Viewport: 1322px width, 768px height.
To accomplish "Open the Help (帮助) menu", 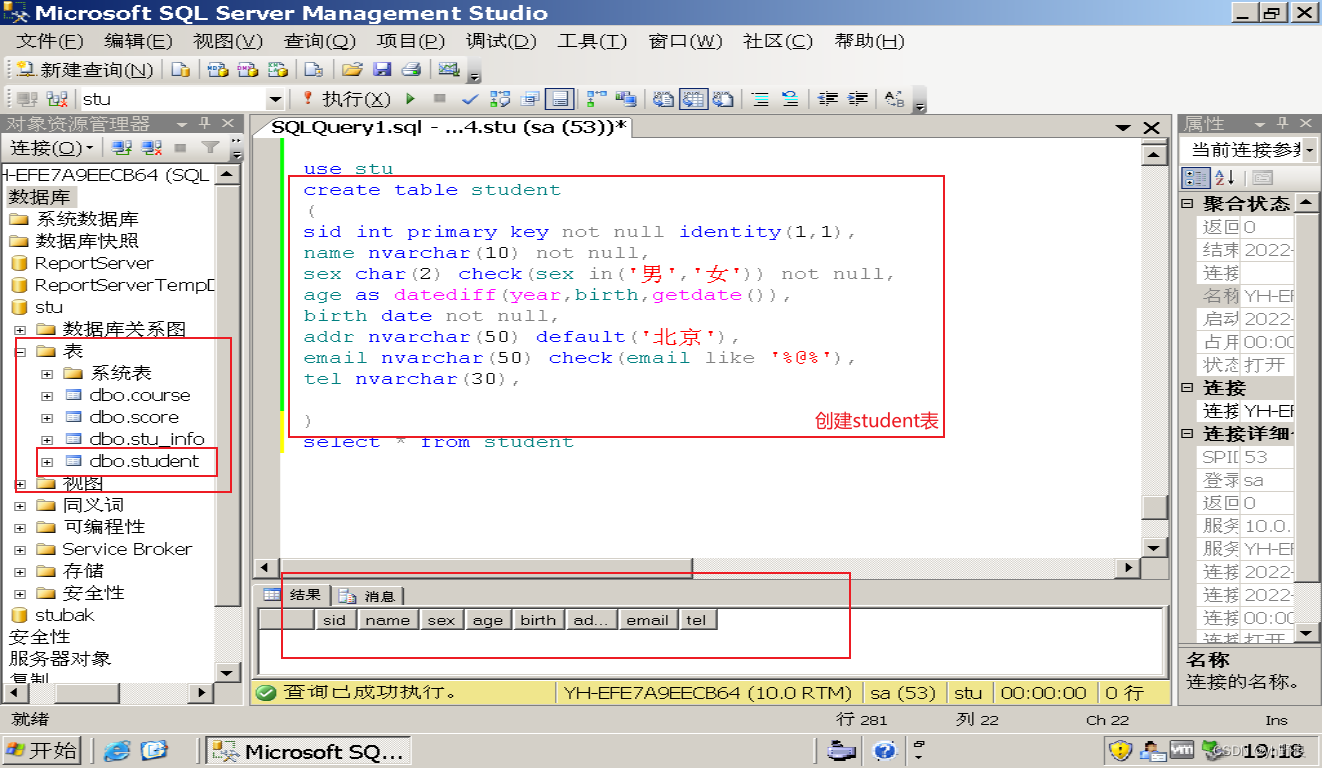I will click(x=869, y=41).
